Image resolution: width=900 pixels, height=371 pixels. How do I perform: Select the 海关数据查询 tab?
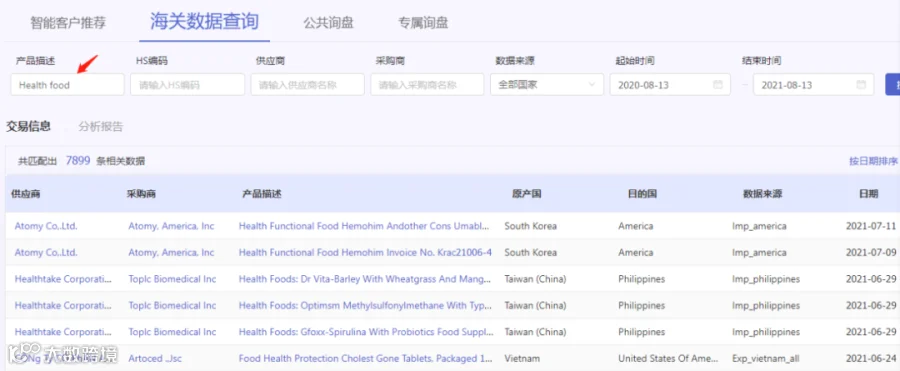(x=204, y=22)
